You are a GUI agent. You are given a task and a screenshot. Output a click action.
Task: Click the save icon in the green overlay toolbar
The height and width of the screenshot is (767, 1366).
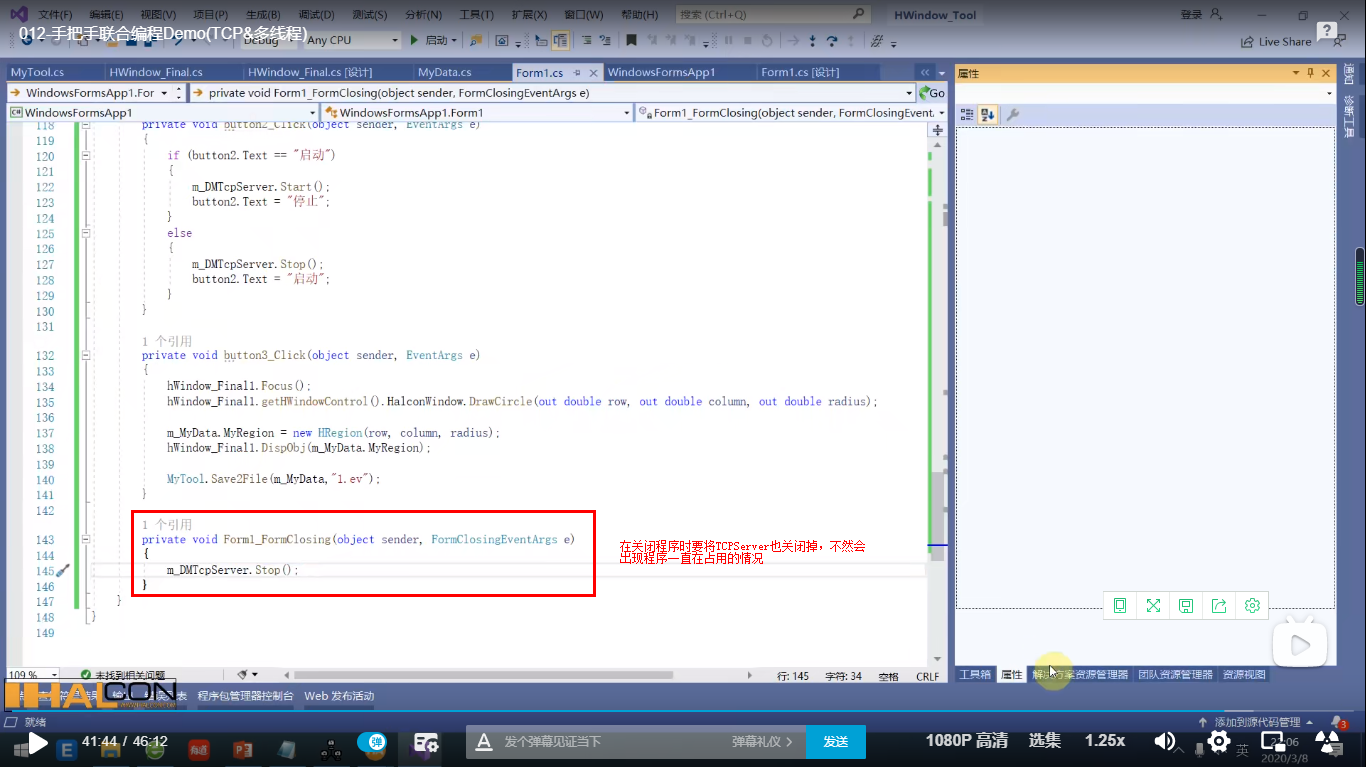pos(1185,605)
